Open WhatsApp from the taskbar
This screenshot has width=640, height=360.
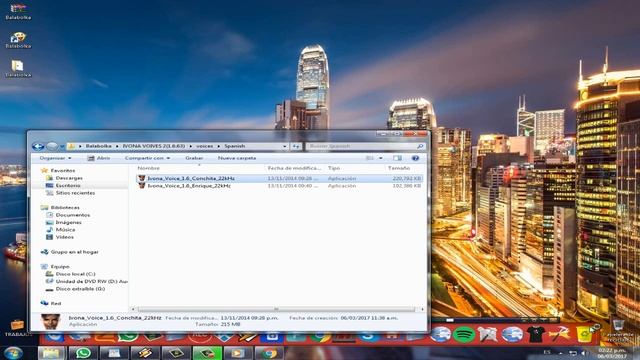coord(83,353)
